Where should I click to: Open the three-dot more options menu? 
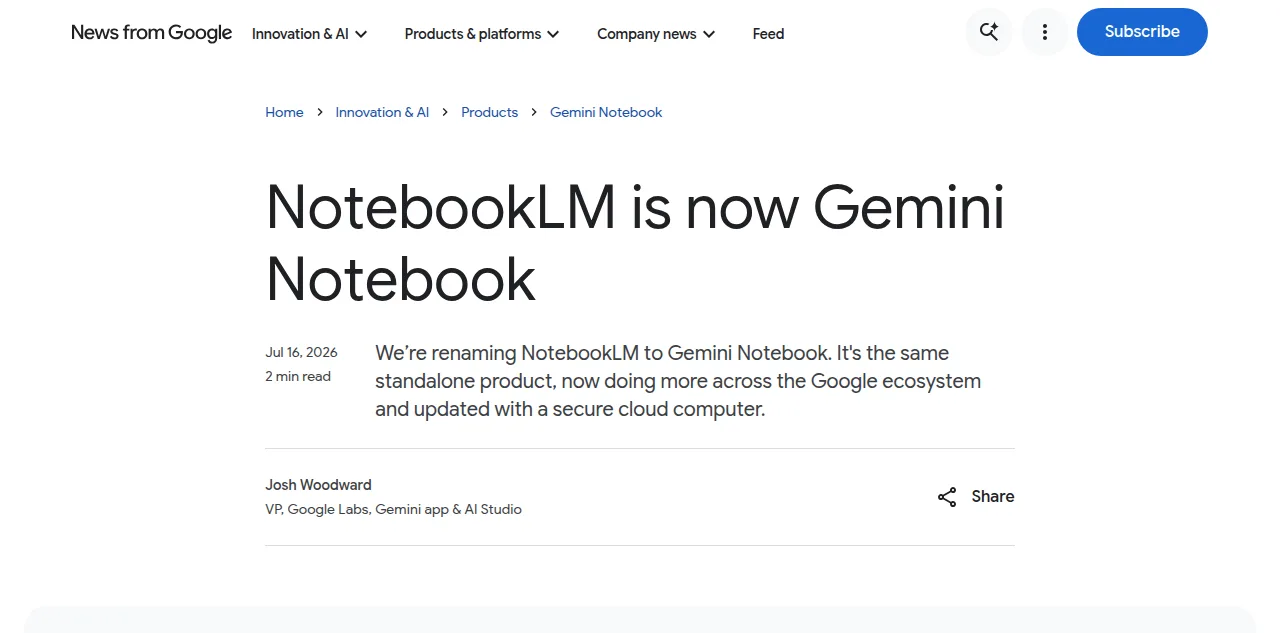point(1044,32)
